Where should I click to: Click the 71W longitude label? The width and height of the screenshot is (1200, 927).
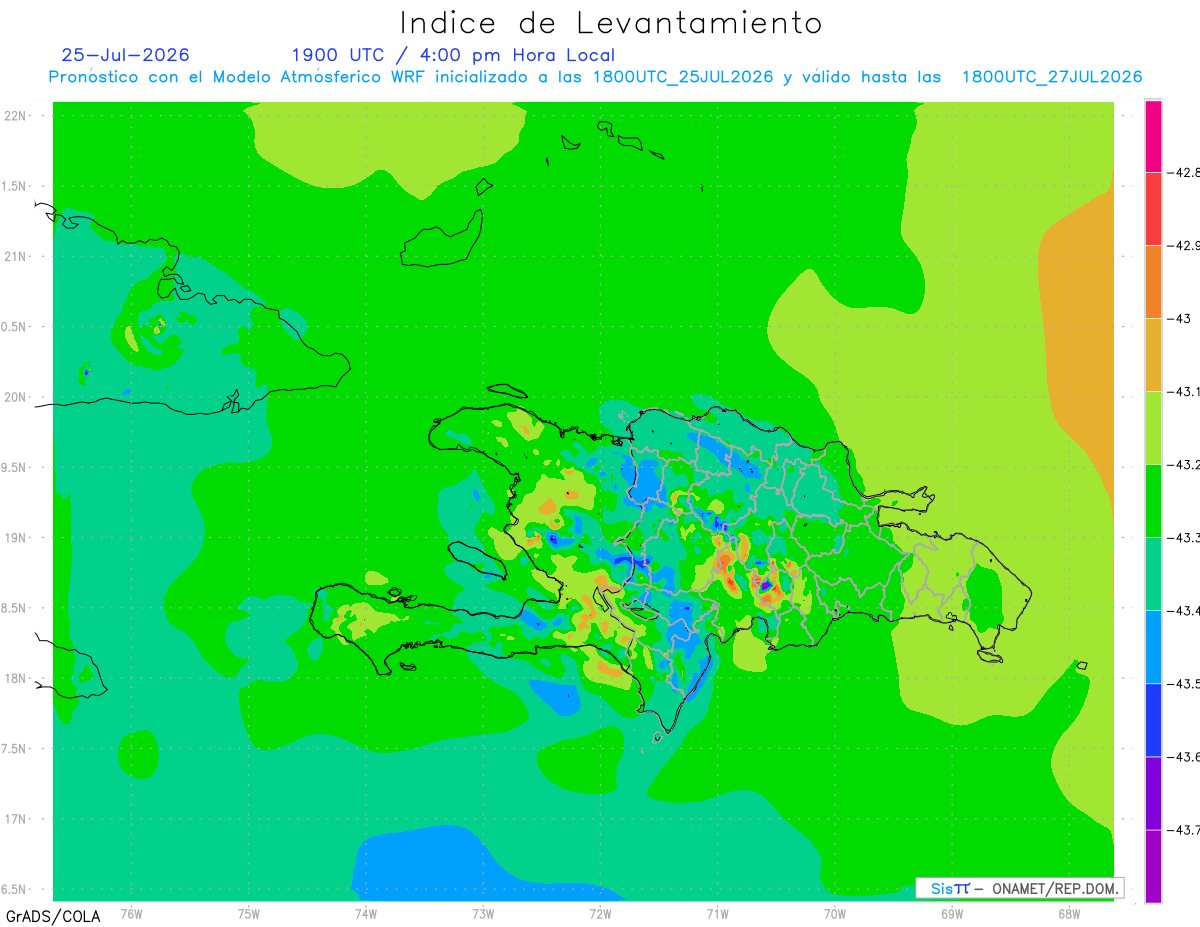pyautogui.click(x=717, y=913)
